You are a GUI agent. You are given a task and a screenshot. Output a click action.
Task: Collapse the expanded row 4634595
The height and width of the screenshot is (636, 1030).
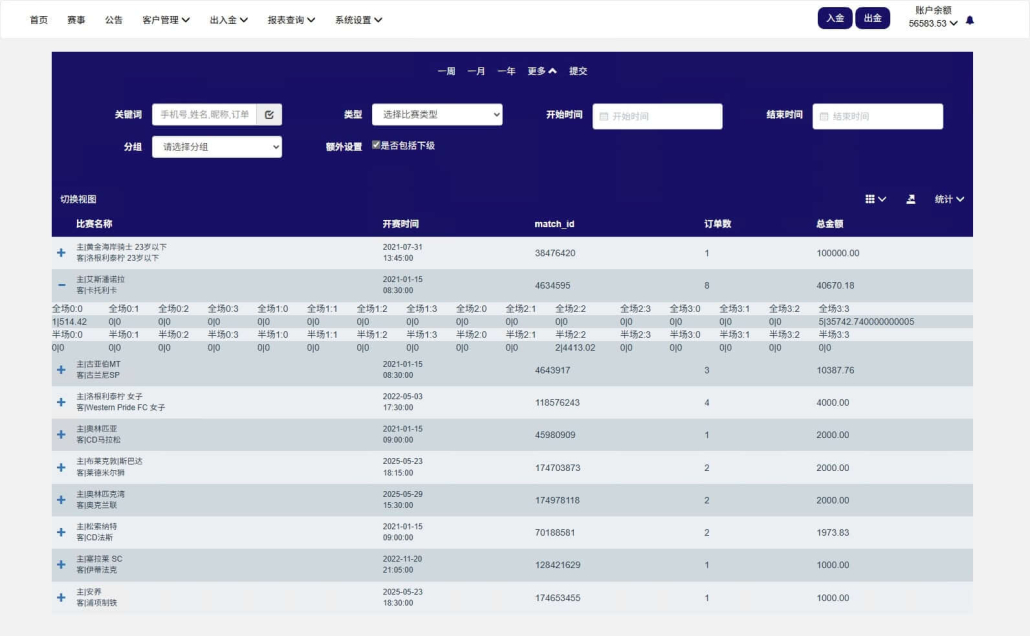point(61,285)
